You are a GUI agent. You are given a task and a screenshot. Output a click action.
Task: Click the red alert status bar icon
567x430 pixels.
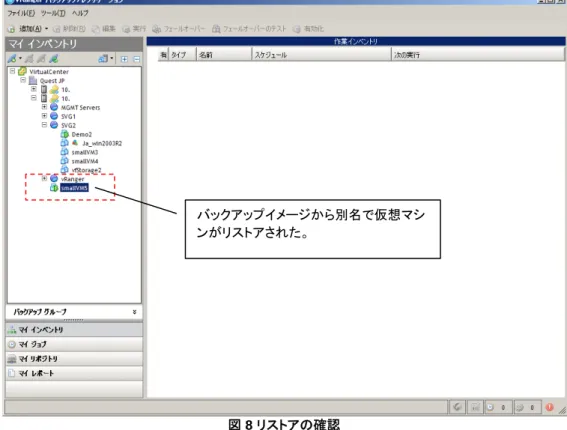pyautogui.click(x=550, y=407)
